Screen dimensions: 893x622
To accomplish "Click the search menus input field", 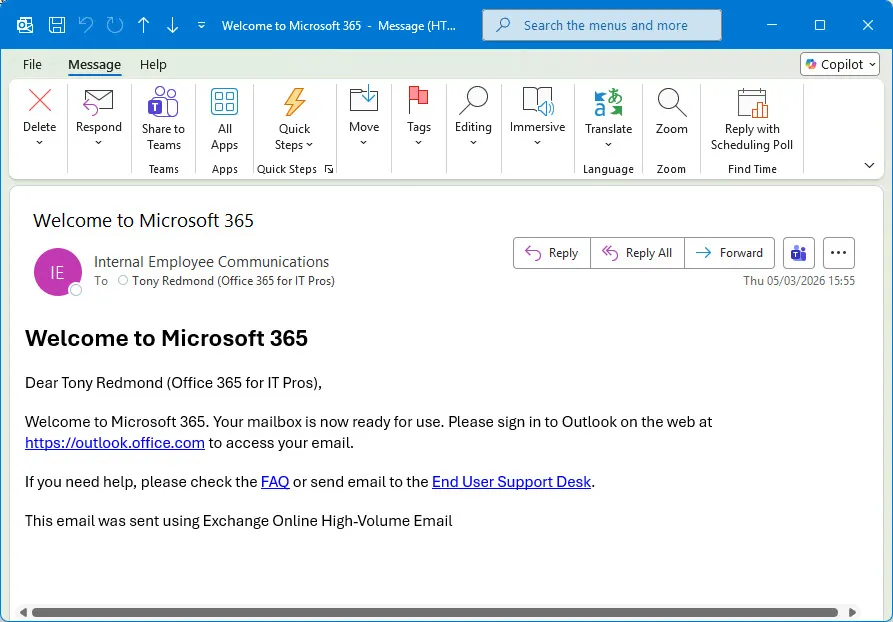I will pyautogui.click(x=602, y=25).
